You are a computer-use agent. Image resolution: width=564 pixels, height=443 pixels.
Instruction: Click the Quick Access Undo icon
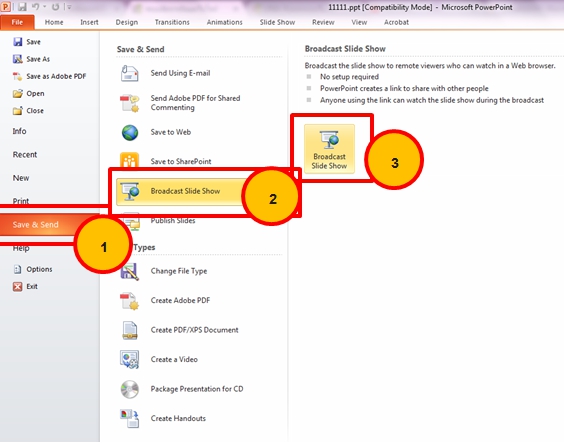pyautogui.click(x=36, y=7)
